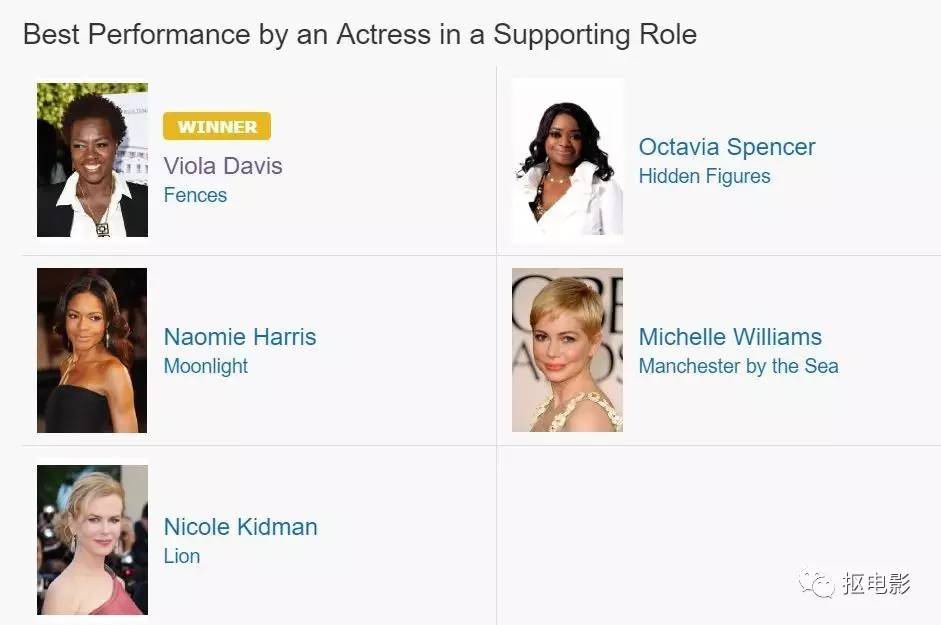Open the Octavia Spencer name link
Image resolution: width=941 pixels, height=625 pixels.
[727, 147]
